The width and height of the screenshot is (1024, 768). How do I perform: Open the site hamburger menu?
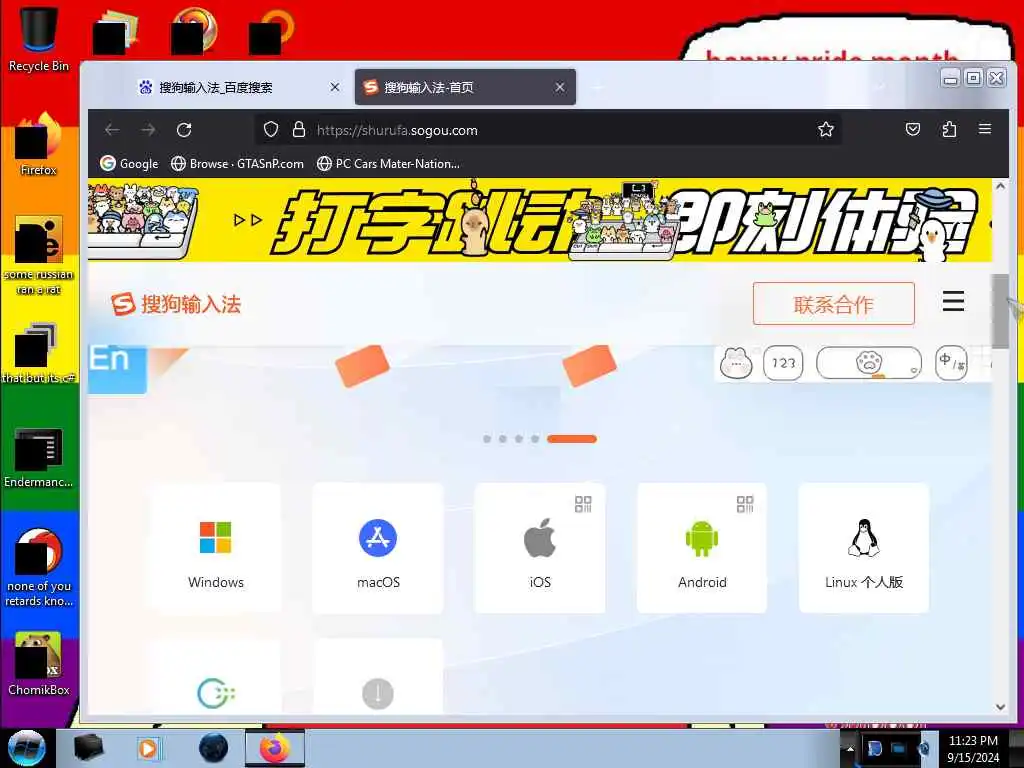pos(953,302)
